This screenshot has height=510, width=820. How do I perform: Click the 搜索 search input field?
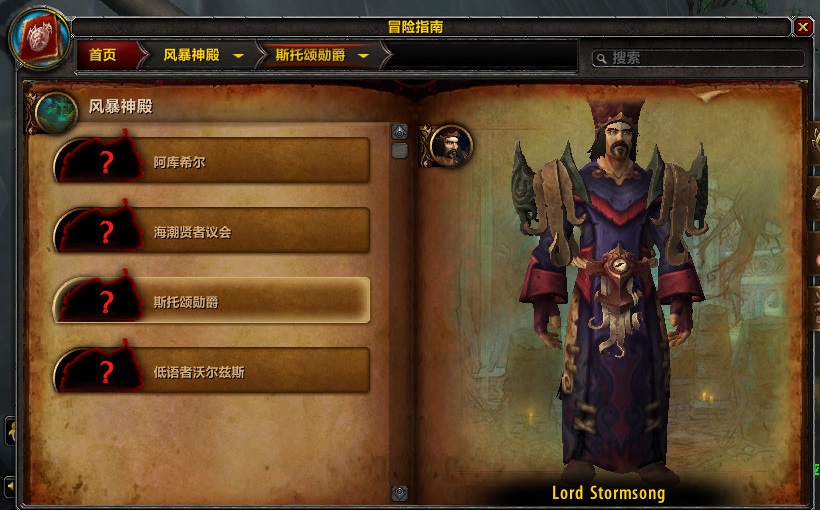point(698,58)
